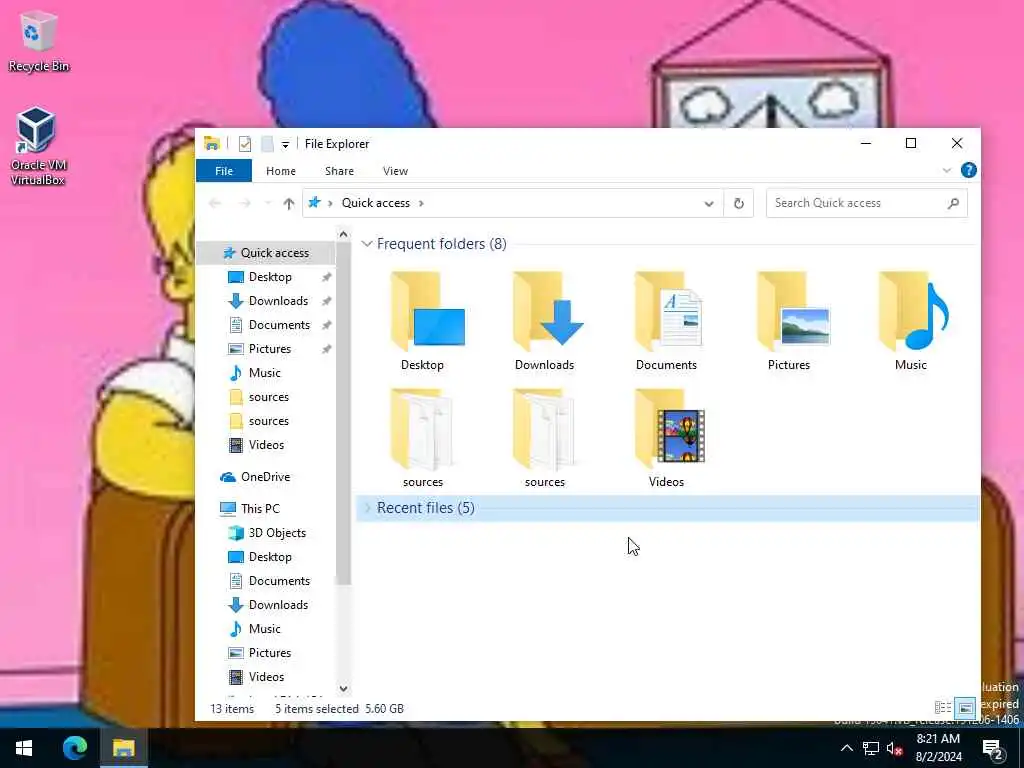Show hidden system tray icons
The width and height of the screenshot is (1024, 768).
tap(846, 748)
